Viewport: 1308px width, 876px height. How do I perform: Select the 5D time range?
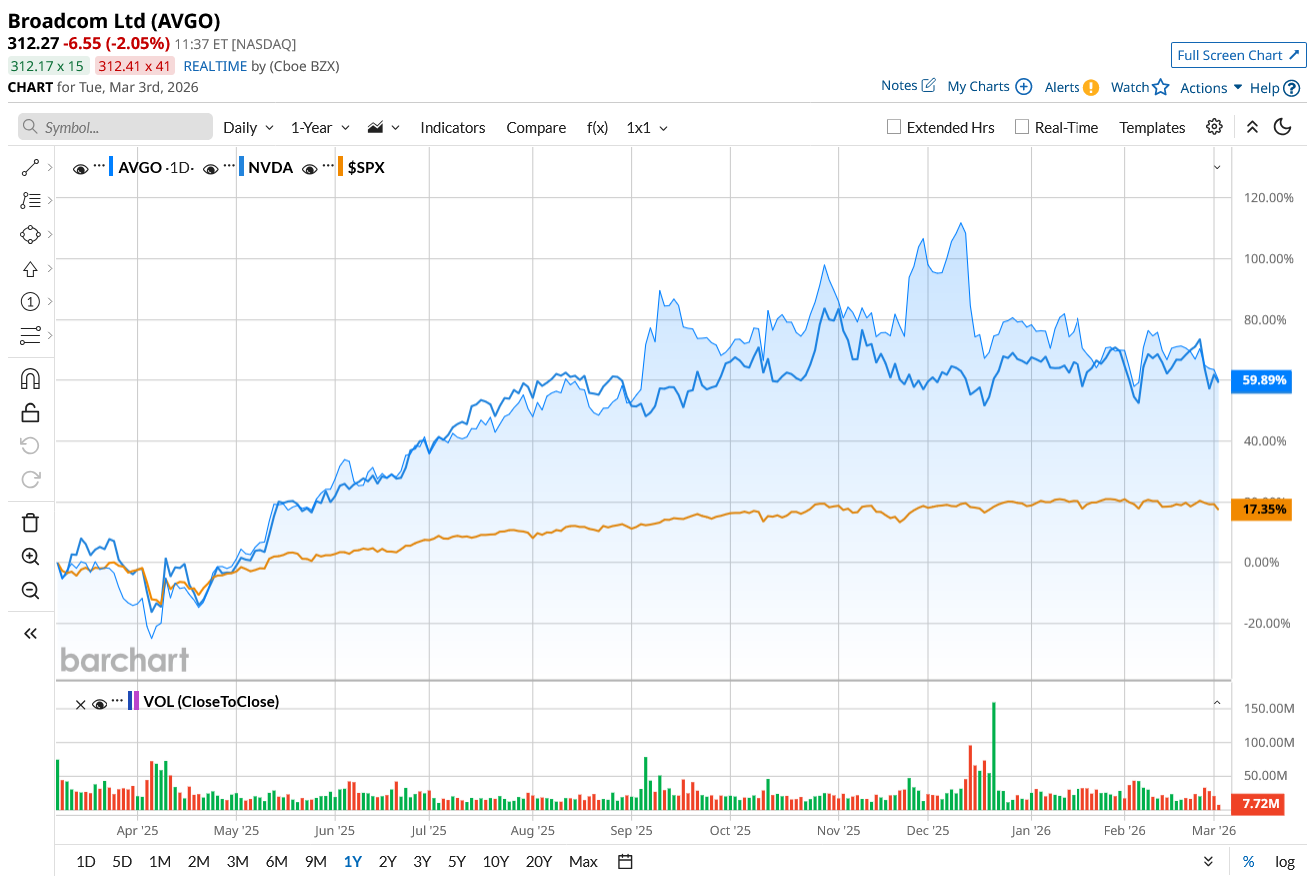pyautogui.click(x=122, y=861)
